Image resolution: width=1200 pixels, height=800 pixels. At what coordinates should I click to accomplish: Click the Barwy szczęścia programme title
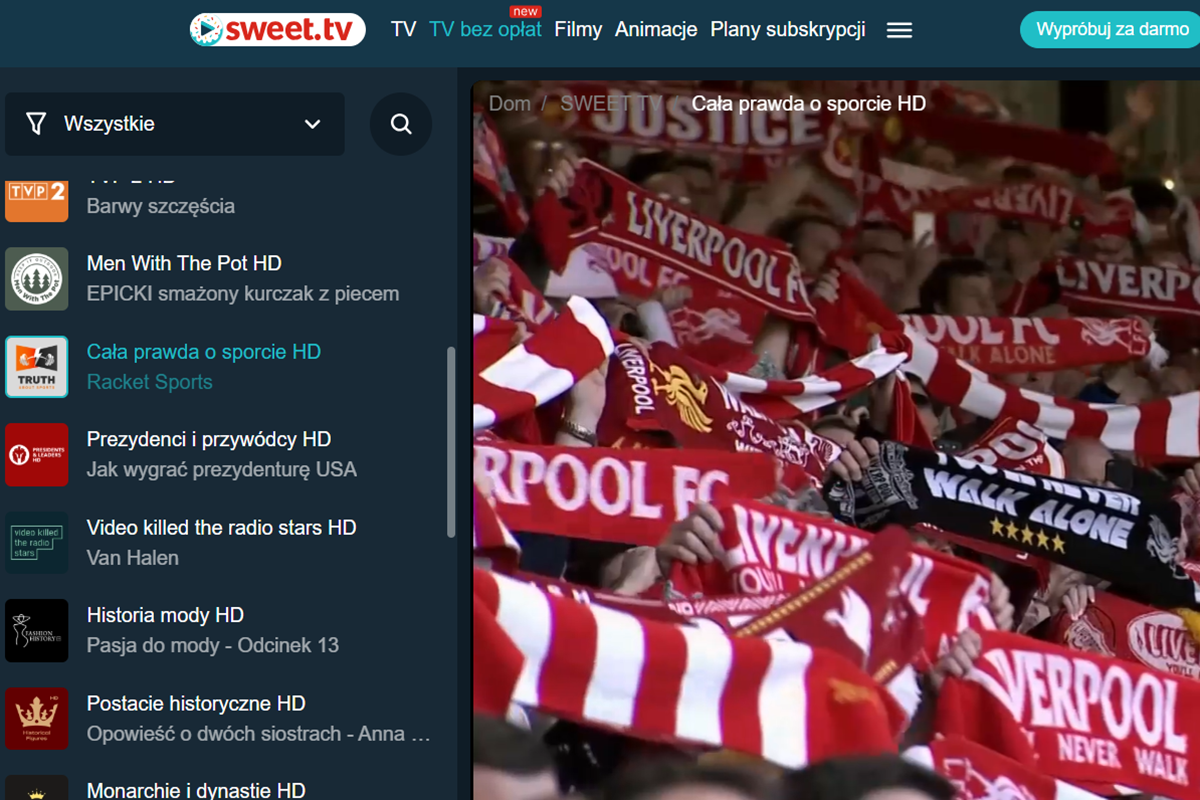pyautogui.click(x=161, y=206)
